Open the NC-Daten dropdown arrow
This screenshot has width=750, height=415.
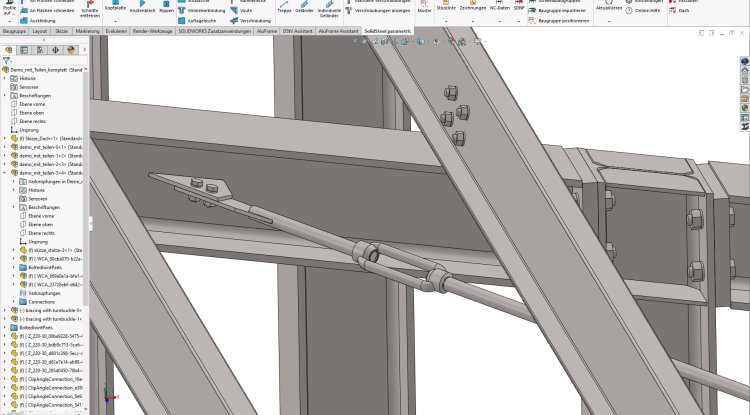[x=499, y=22]
